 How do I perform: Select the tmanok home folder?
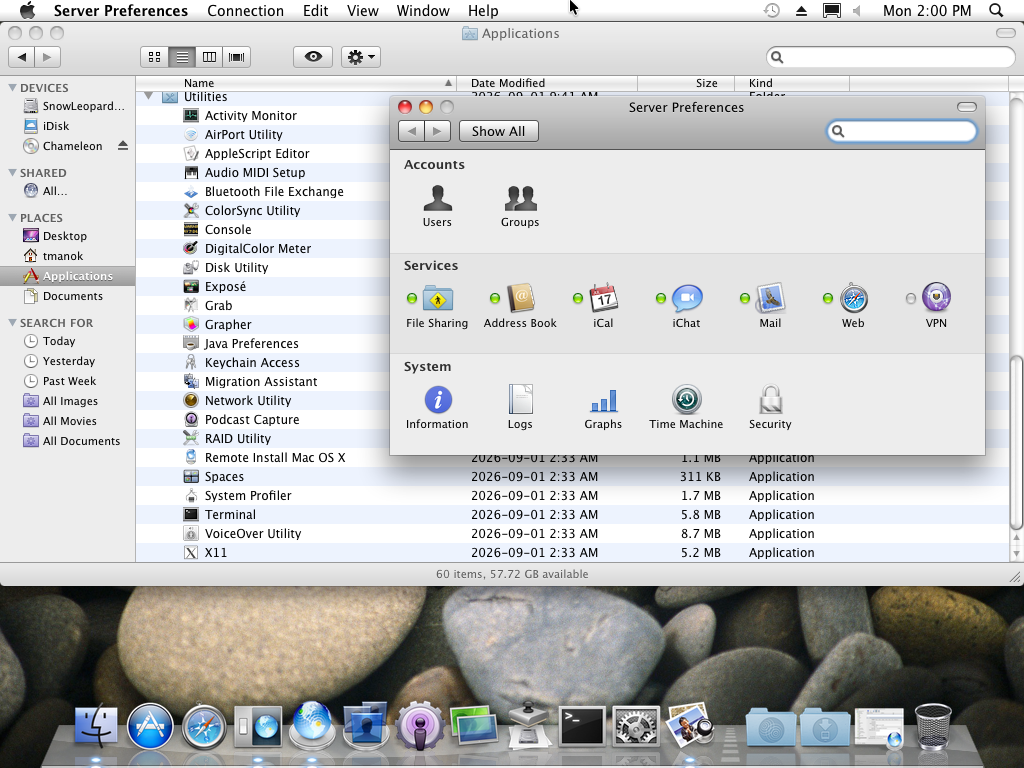coord(68,256)
